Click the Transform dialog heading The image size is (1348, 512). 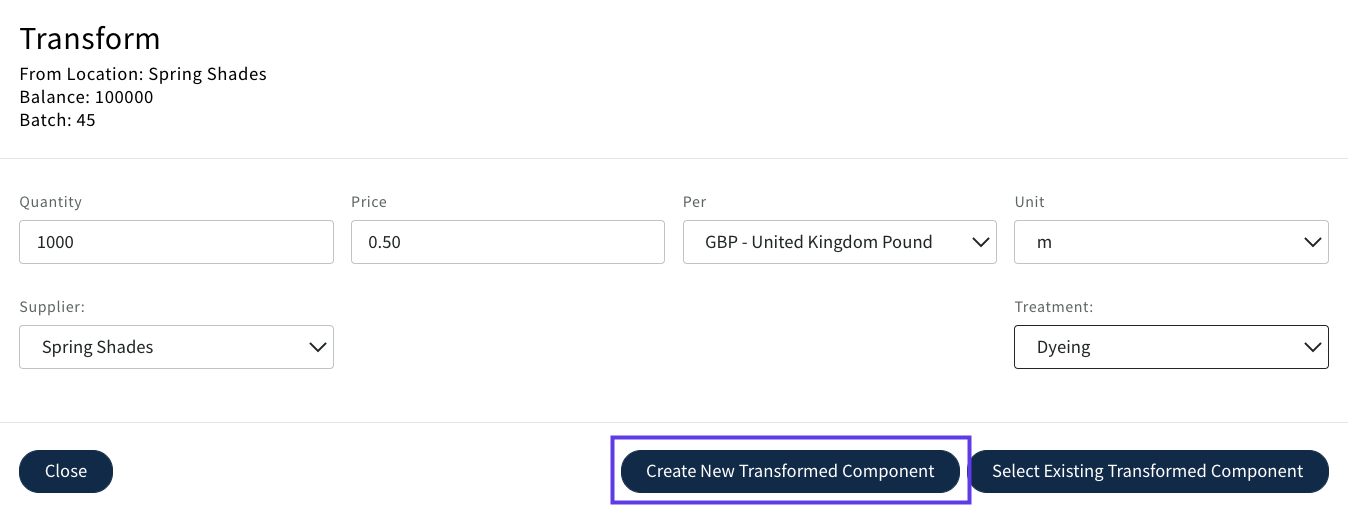coord(90,39)
